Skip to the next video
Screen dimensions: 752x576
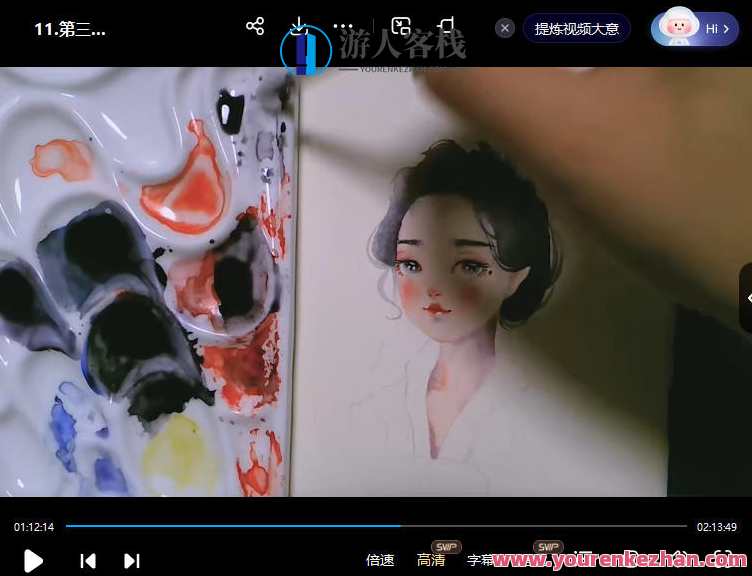coord(131,560)
